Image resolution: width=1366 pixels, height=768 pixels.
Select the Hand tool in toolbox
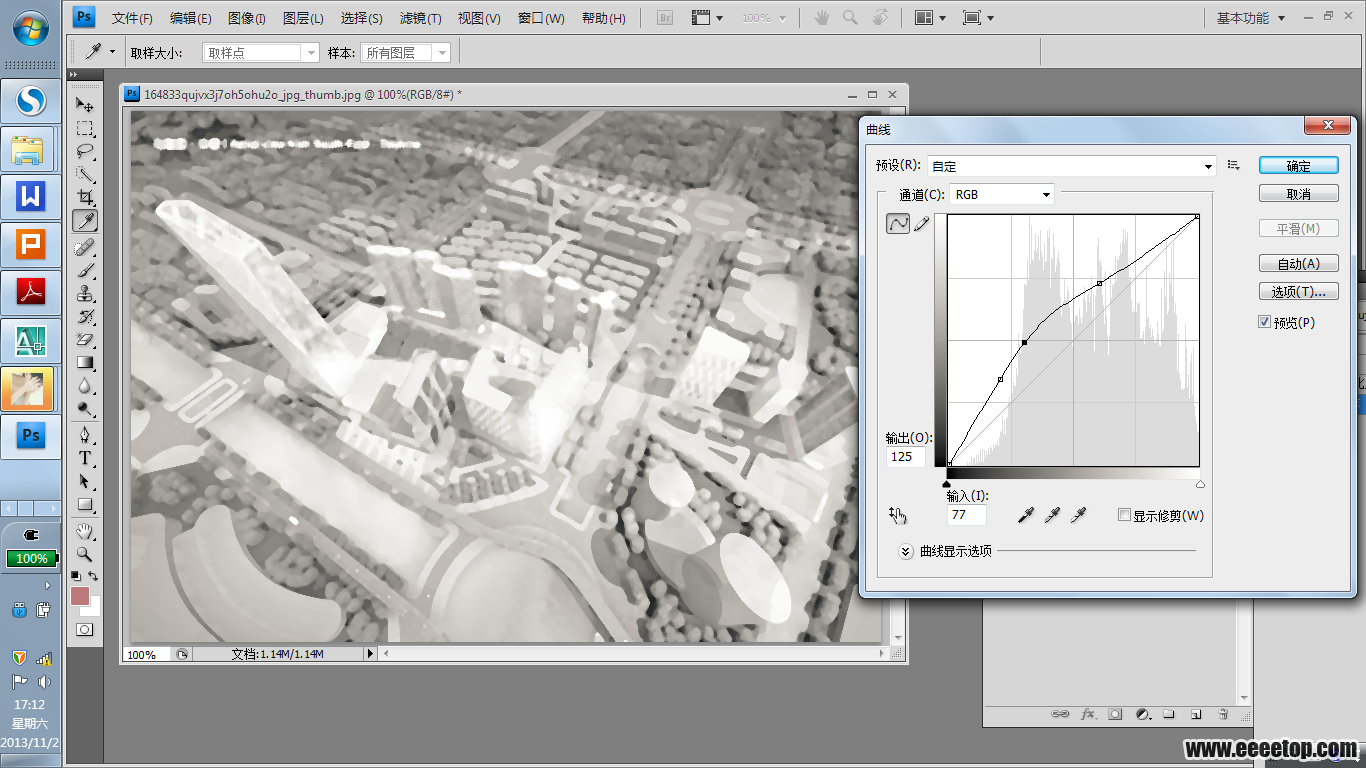tap(85, 530)
